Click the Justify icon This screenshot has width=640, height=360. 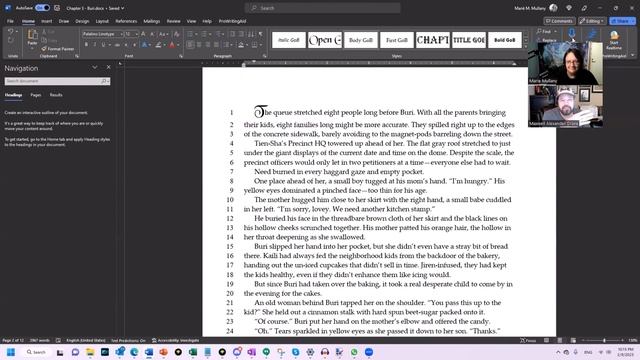pyautogui.click(x=216, y=45)
